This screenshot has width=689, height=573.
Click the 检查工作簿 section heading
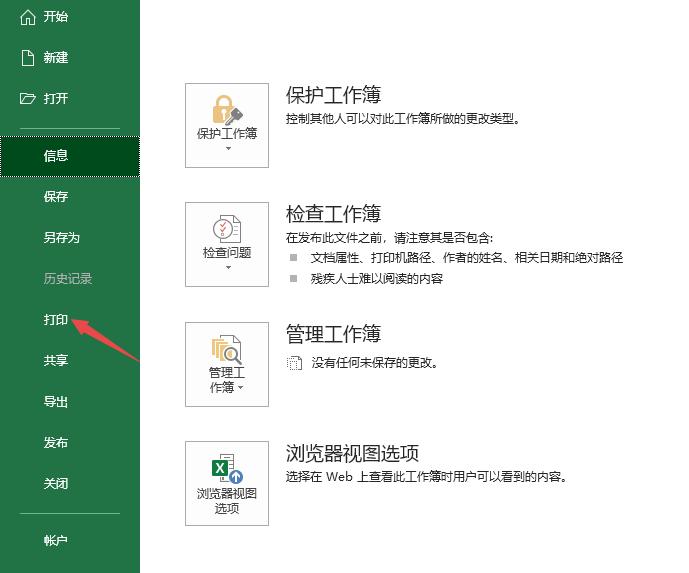tap(333, 214)
